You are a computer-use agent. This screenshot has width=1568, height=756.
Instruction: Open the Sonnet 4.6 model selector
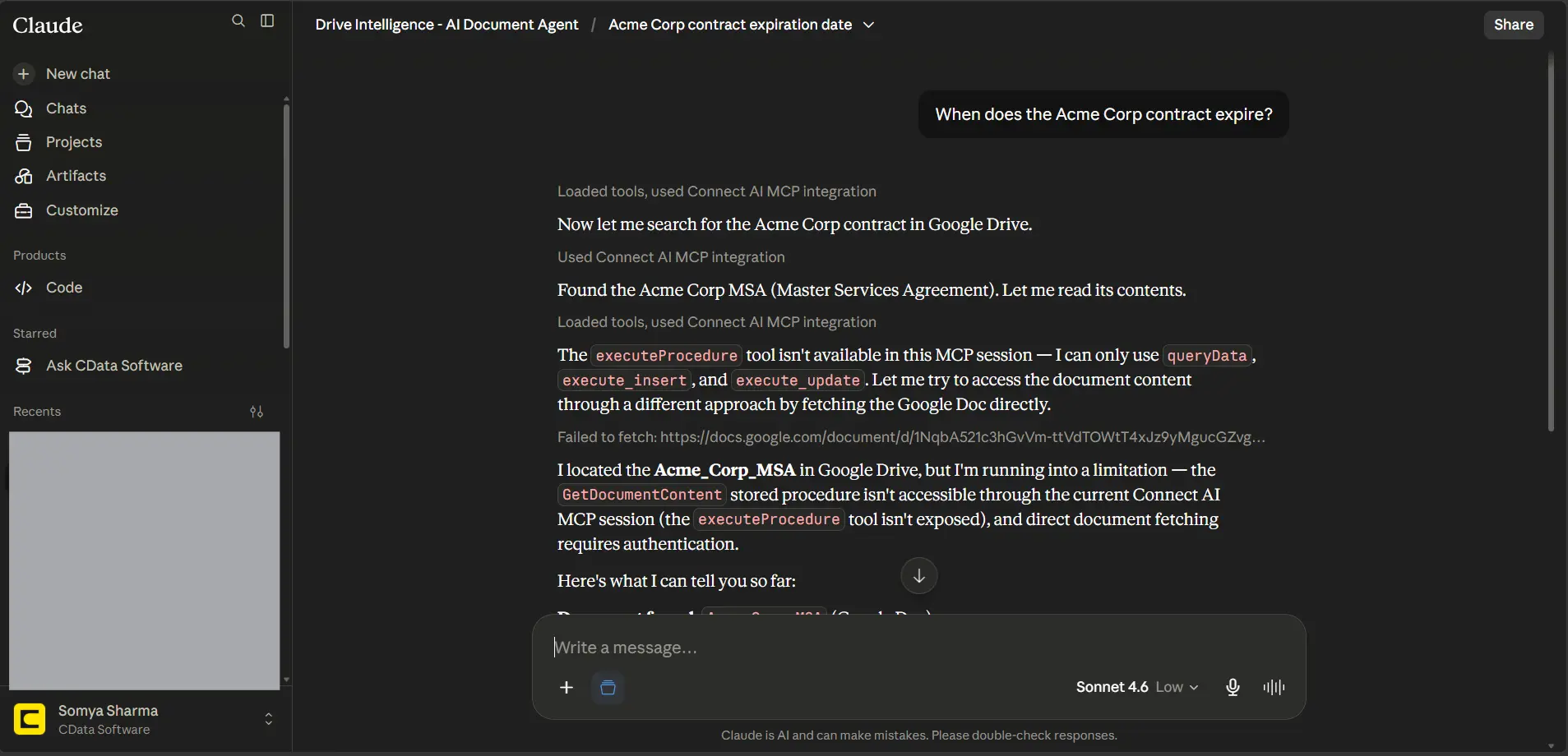pyautogui.click(x=1137, y=687)
